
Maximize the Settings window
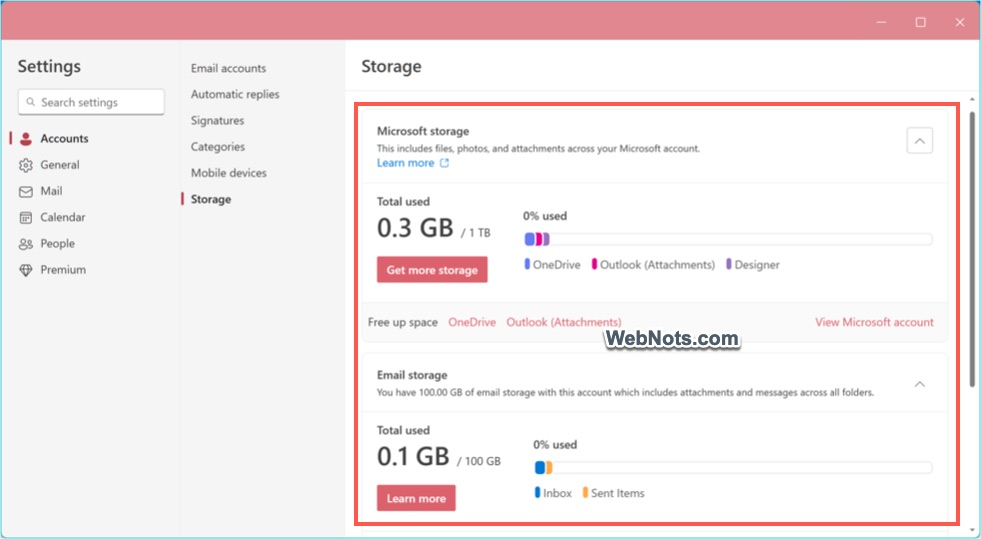click(920, 23)
